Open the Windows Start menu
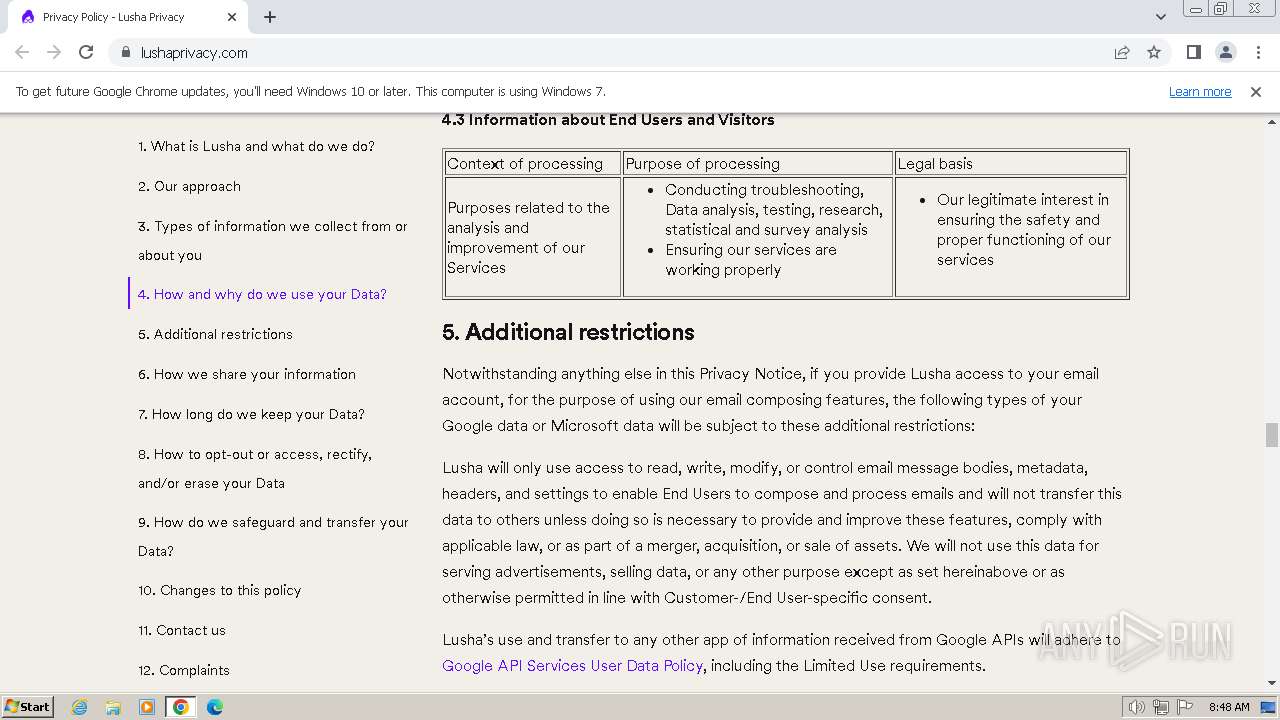Viewport: 1280px width, 720px height. 27,707
